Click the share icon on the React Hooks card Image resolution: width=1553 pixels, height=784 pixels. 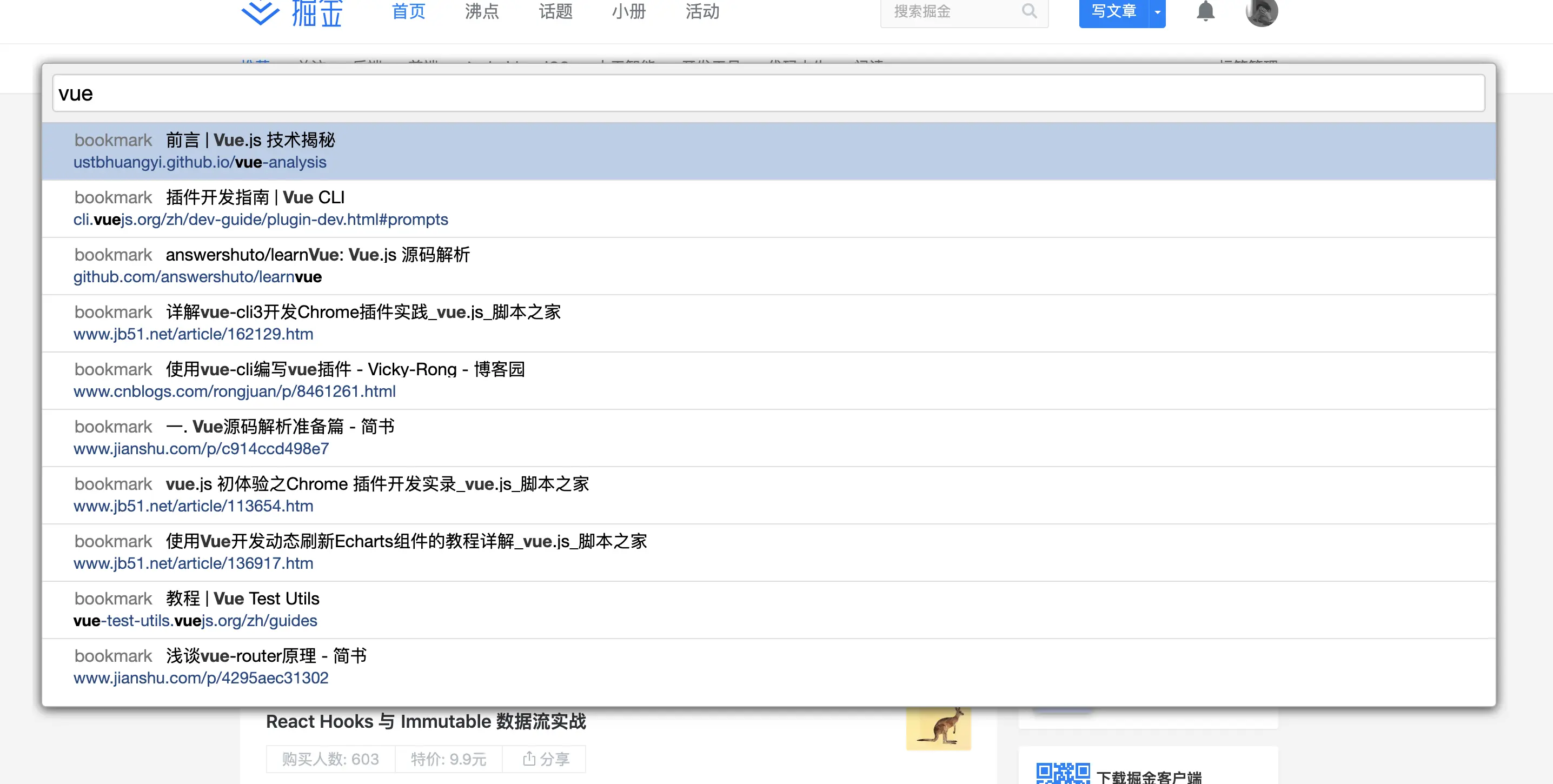point(529,758)
